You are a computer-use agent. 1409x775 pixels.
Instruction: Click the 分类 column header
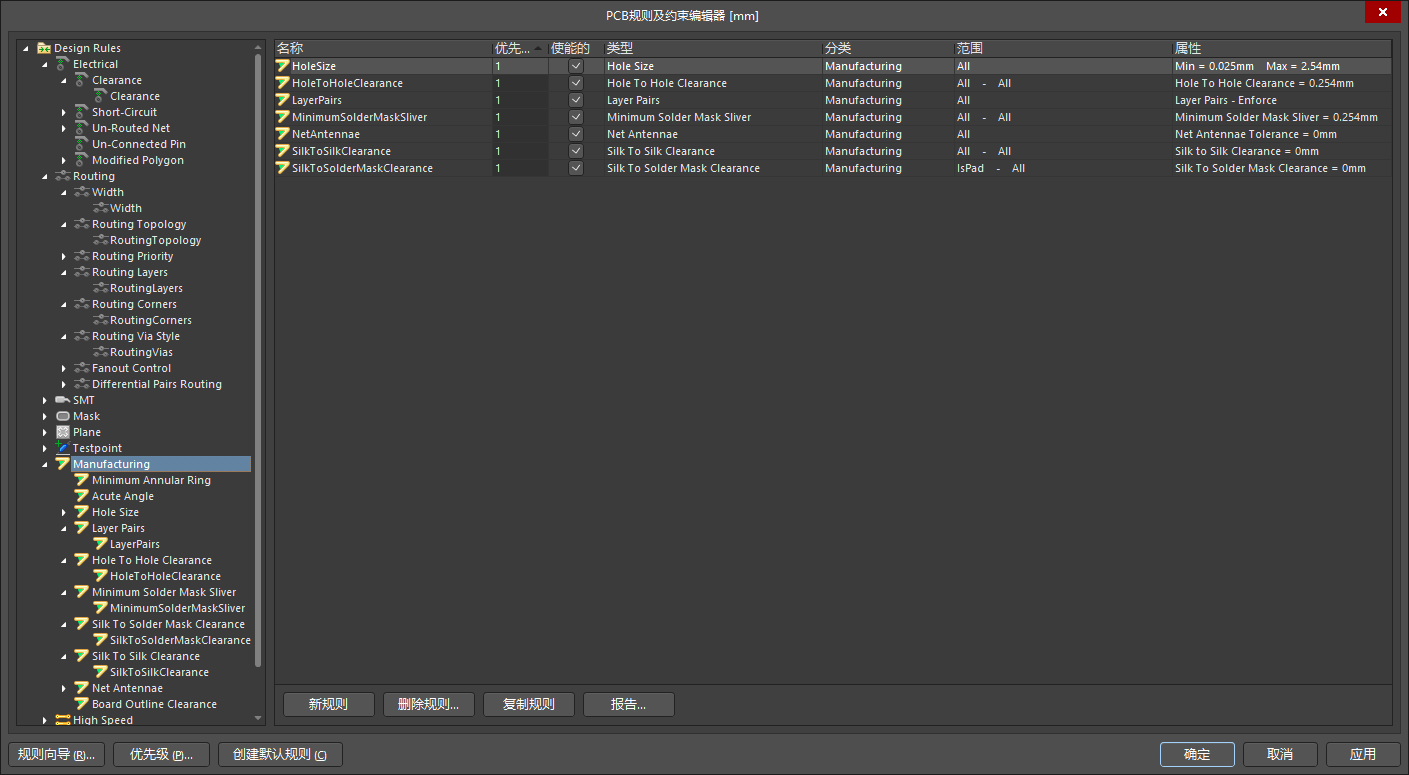[888, 48]
